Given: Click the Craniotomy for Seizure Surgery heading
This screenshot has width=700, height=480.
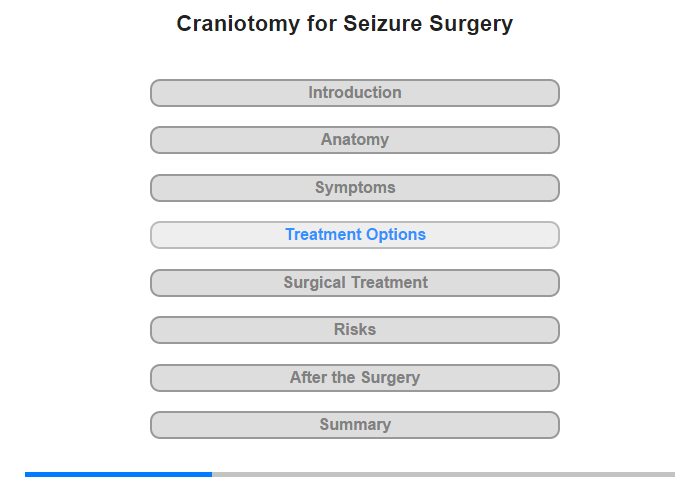Looking at the screenshot, I should (345, 24).
